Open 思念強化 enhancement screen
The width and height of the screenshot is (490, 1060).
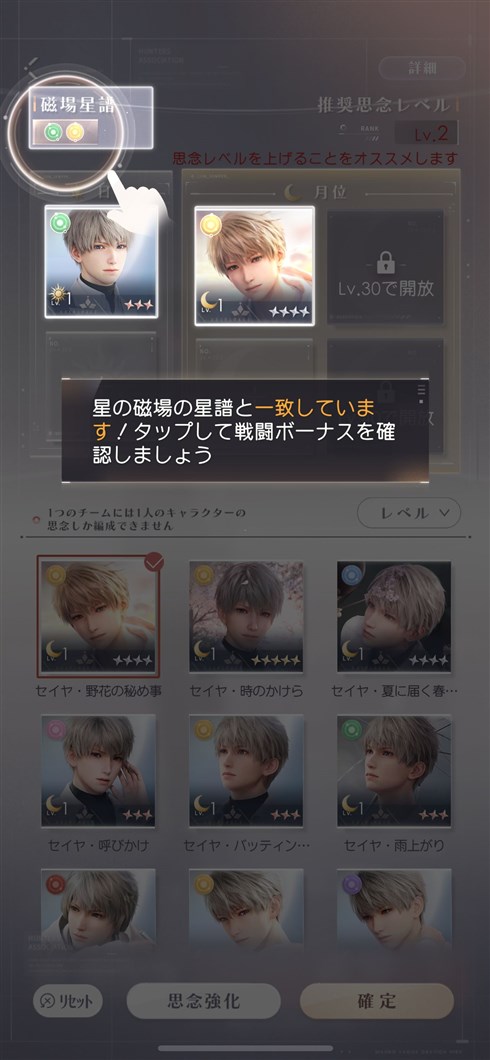click(203, 1001)
